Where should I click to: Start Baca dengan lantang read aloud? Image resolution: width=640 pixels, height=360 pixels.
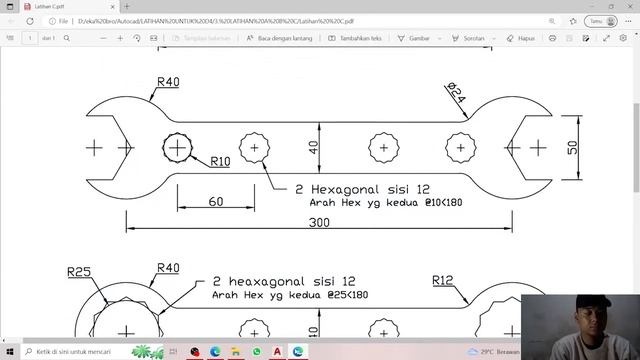(279, 38)
